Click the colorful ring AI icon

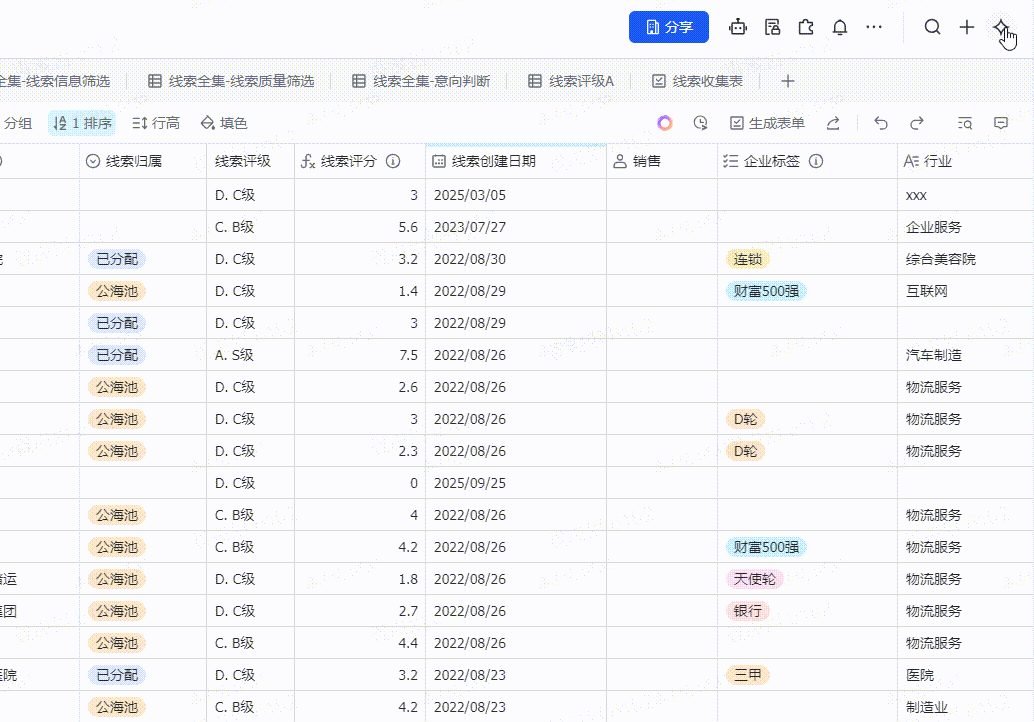(665, 123)
